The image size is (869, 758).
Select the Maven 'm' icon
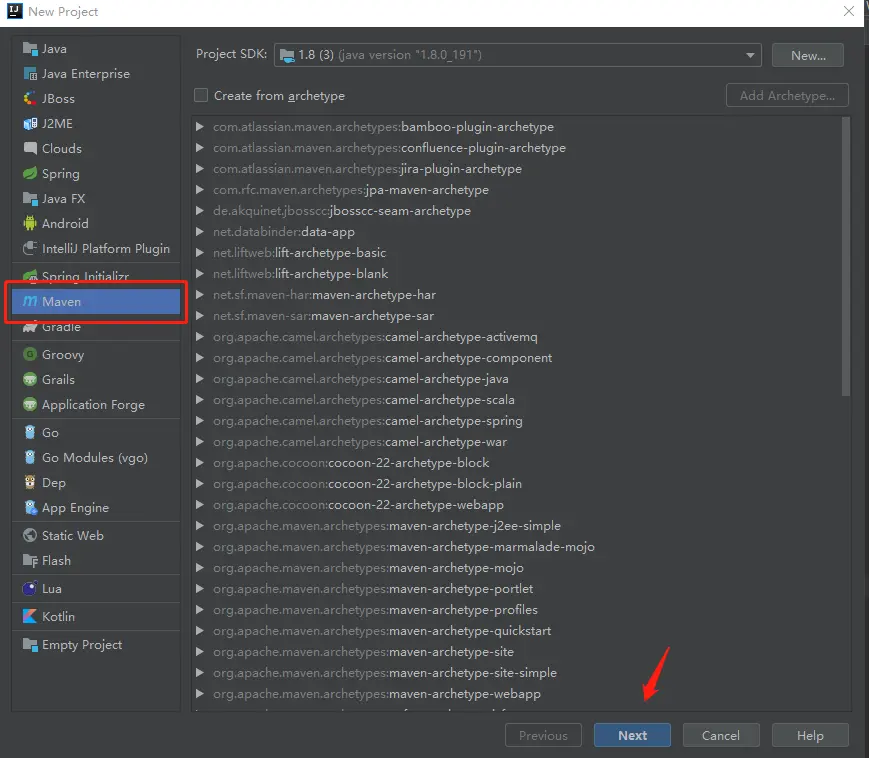[30, 301]
